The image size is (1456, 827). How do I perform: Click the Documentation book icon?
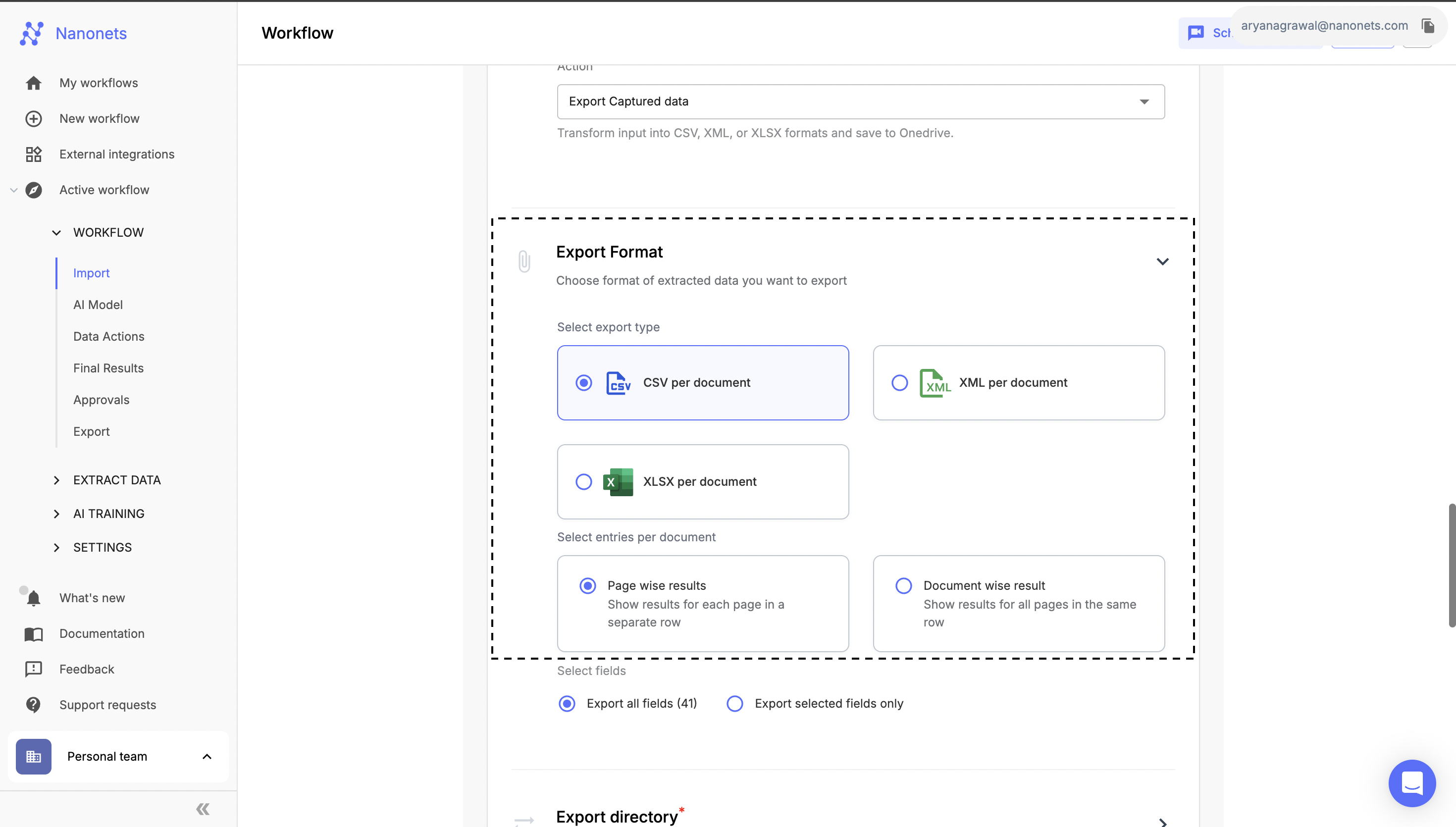click(x=34, y=634)
